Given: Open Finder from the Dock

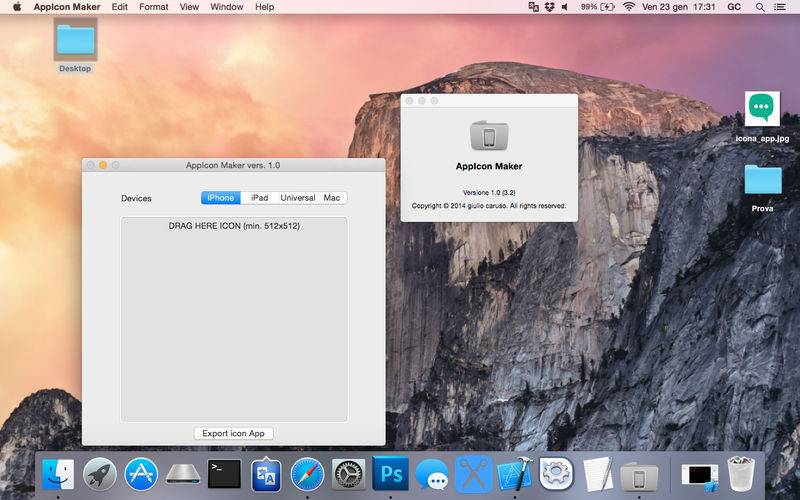Looking at the screenshot, I should [58, 474].
